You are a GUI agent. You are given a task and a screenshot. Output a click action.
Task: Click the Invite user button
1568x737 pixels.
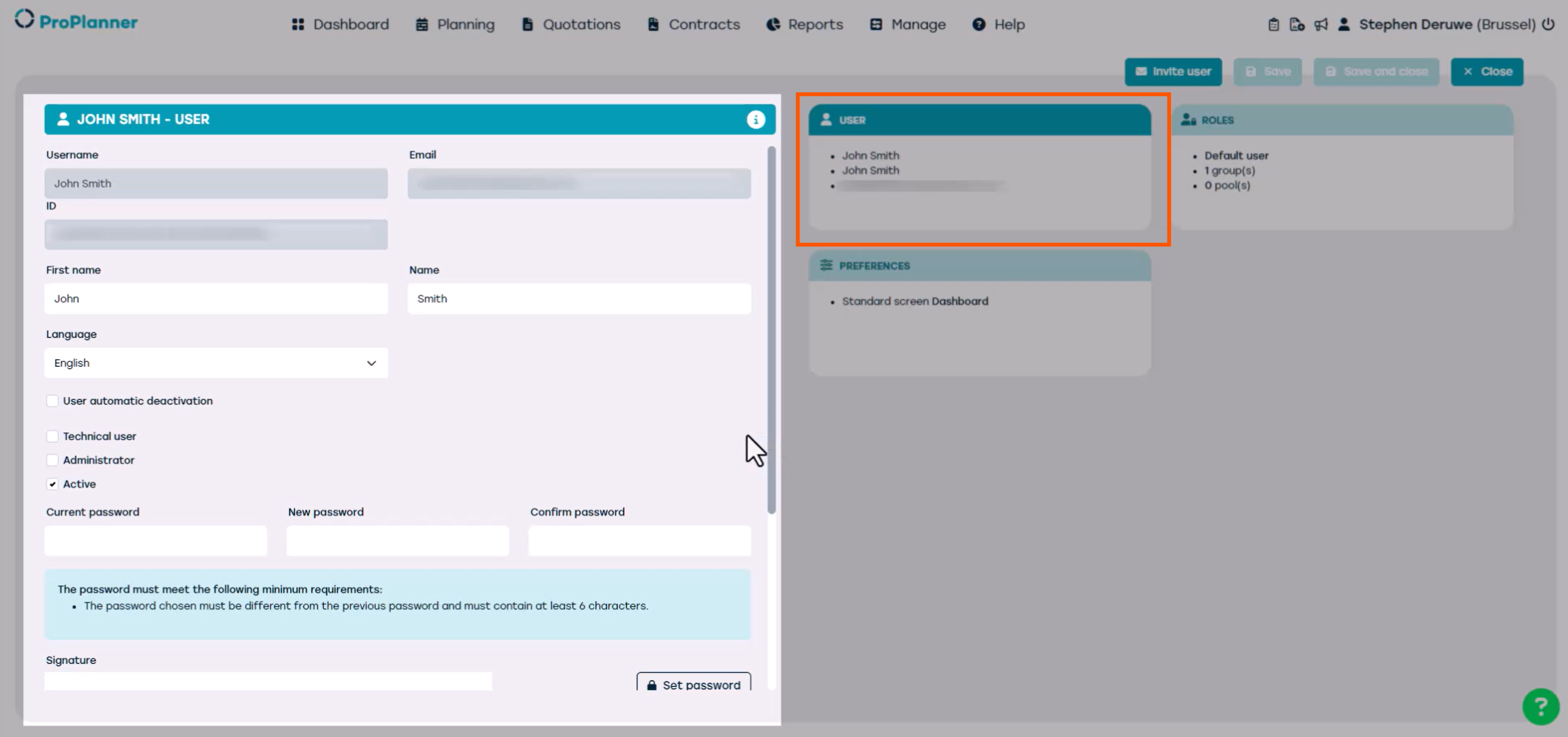coord(1173,72)
